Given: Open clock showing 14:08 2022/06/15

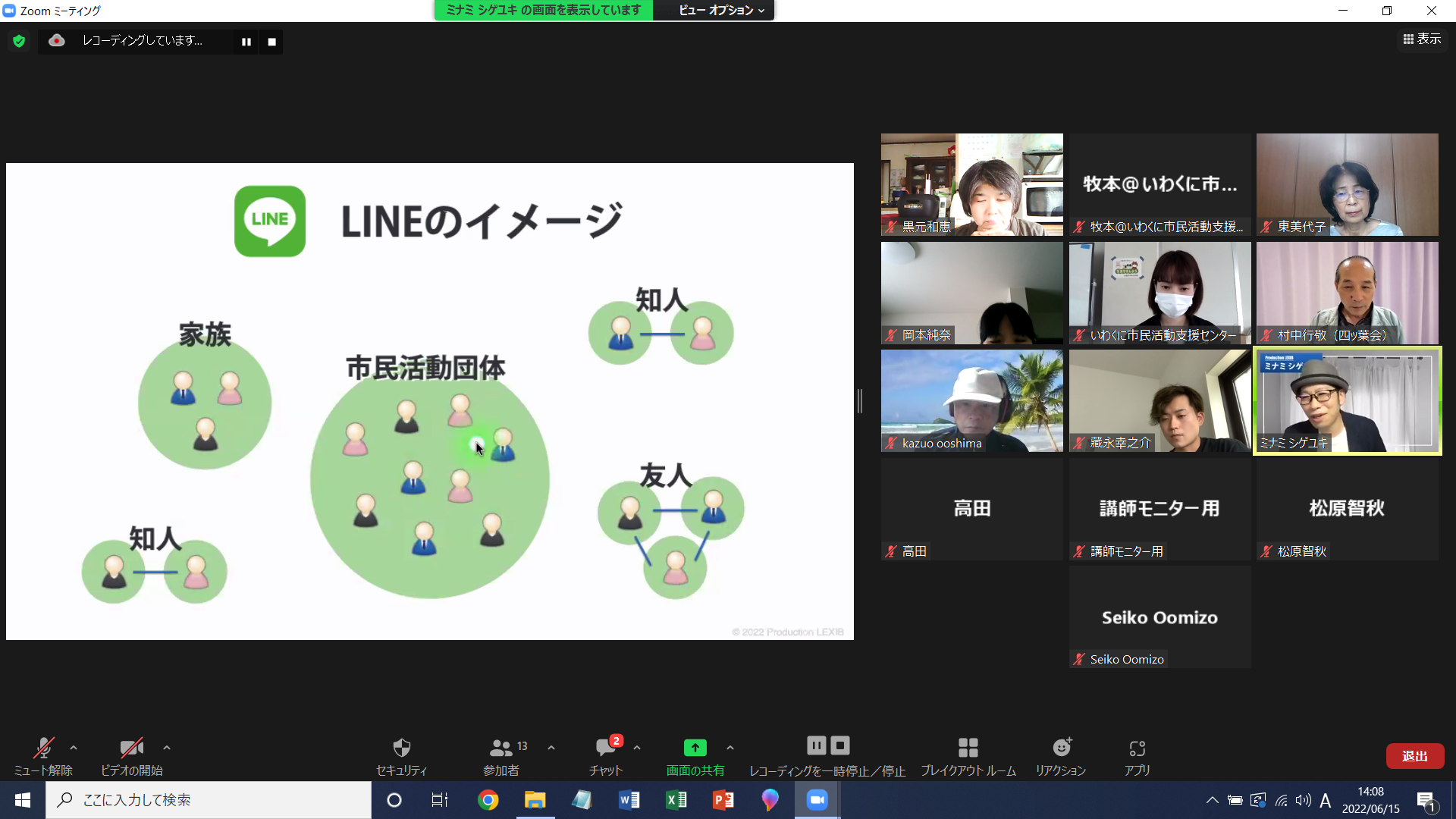Looking at the screenshot, I should (x=1370, y=800).
